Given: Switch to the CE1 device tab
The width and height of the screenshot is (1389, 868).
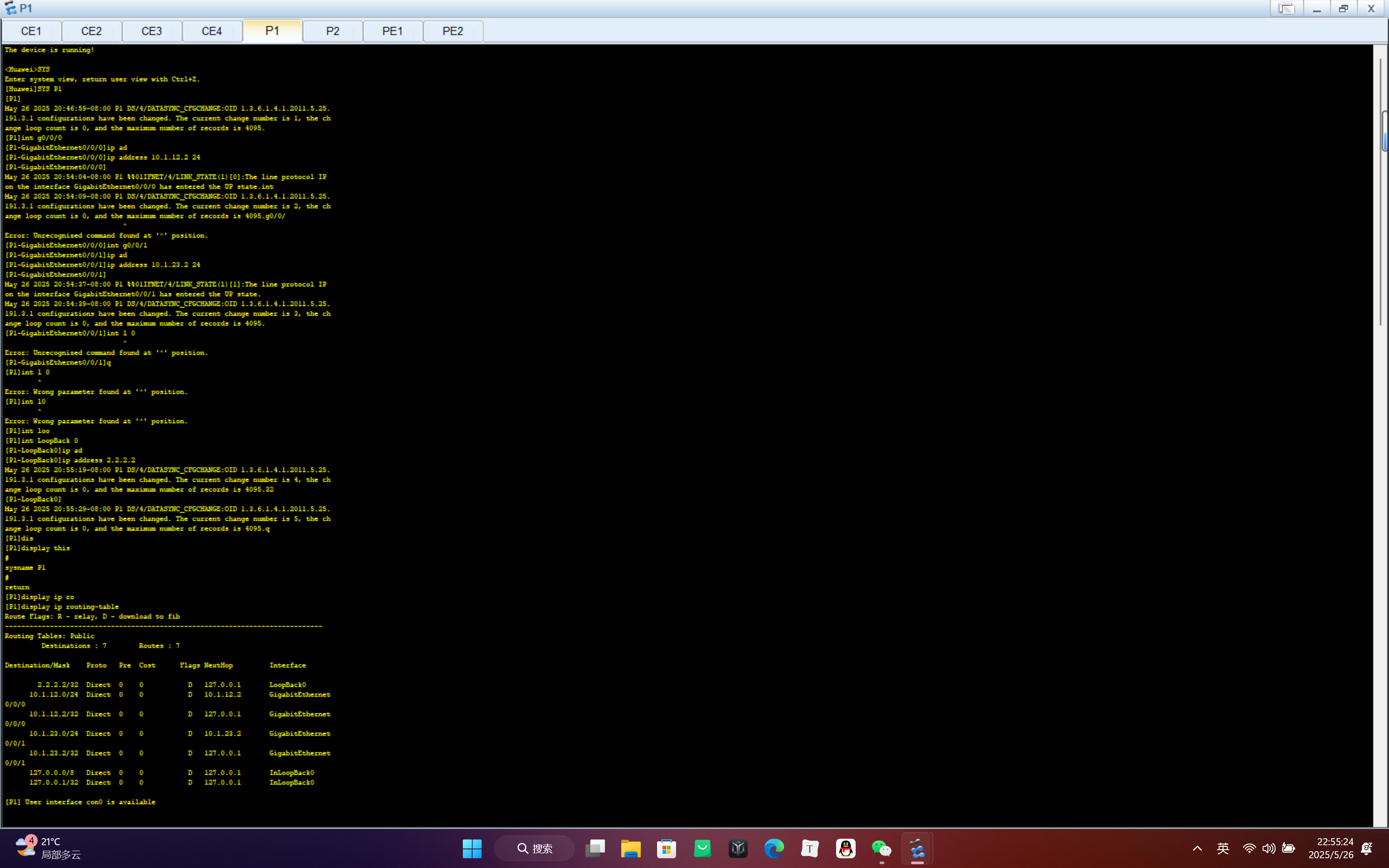Looking at the screenshot, I should (x=31, y=31).
